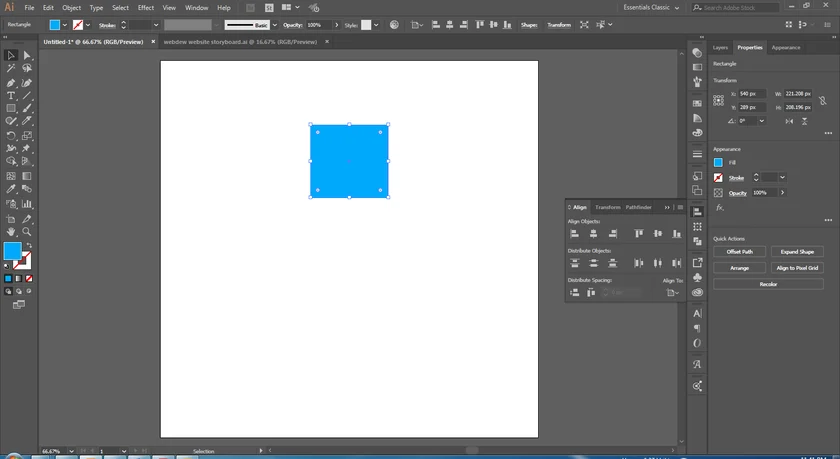Toggle Draw Normal mode
The width and height of the screenshot is (840, 459).
pos(8,291)
